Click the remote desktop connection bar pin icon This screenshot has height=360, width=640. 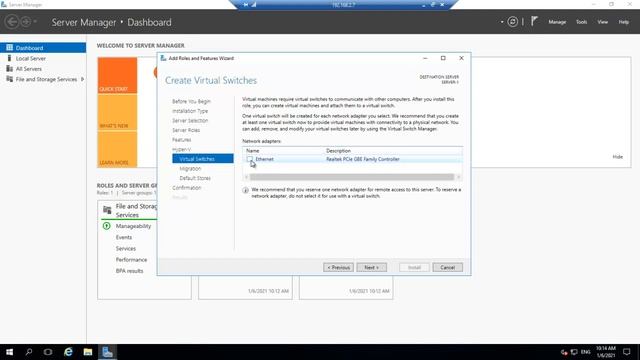[x=245, y=4]
